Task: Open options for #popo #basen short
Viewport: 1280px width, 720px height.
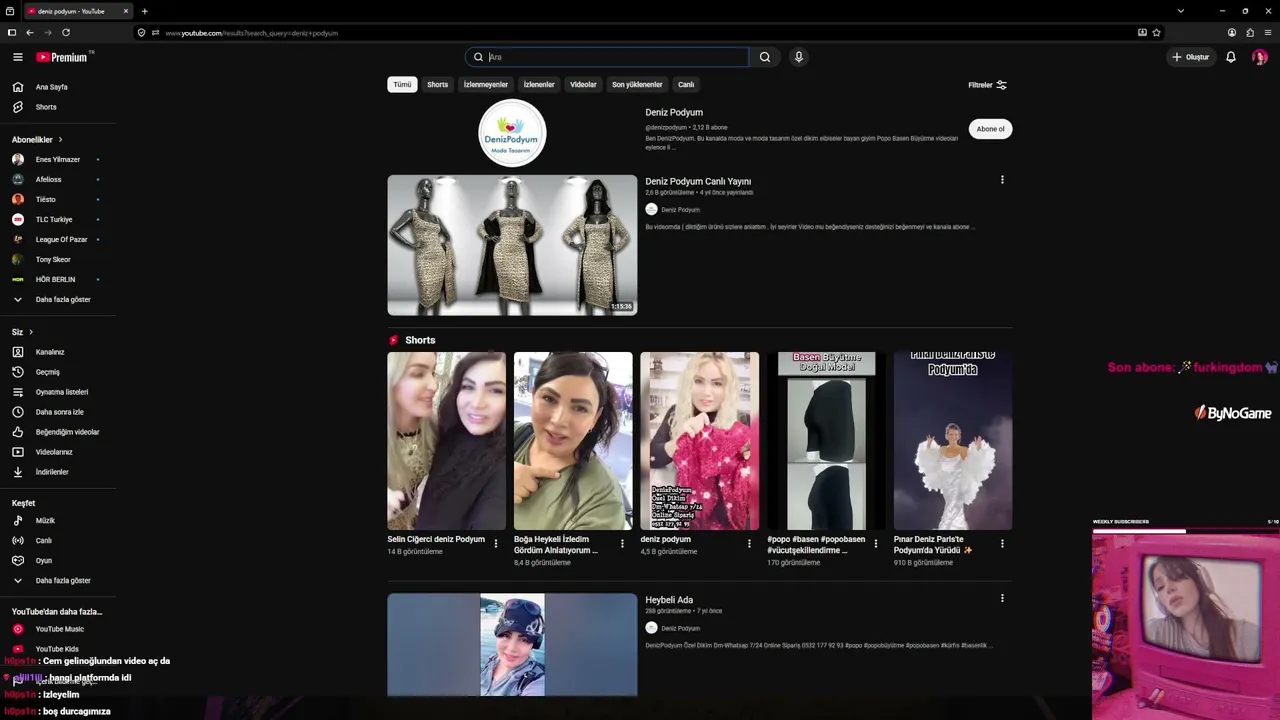Action: pos(876,544)
